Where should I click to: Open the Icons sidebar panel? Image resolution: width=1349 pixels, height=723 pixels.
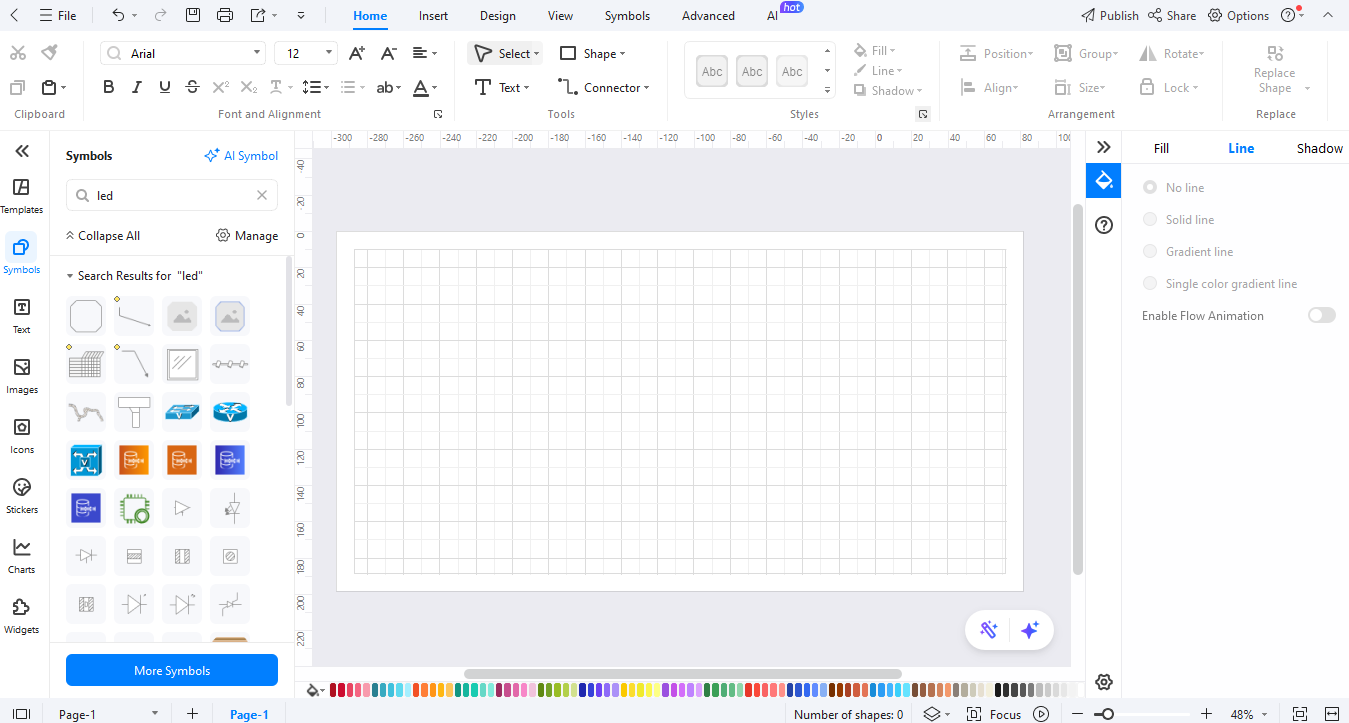pos(22,436)
